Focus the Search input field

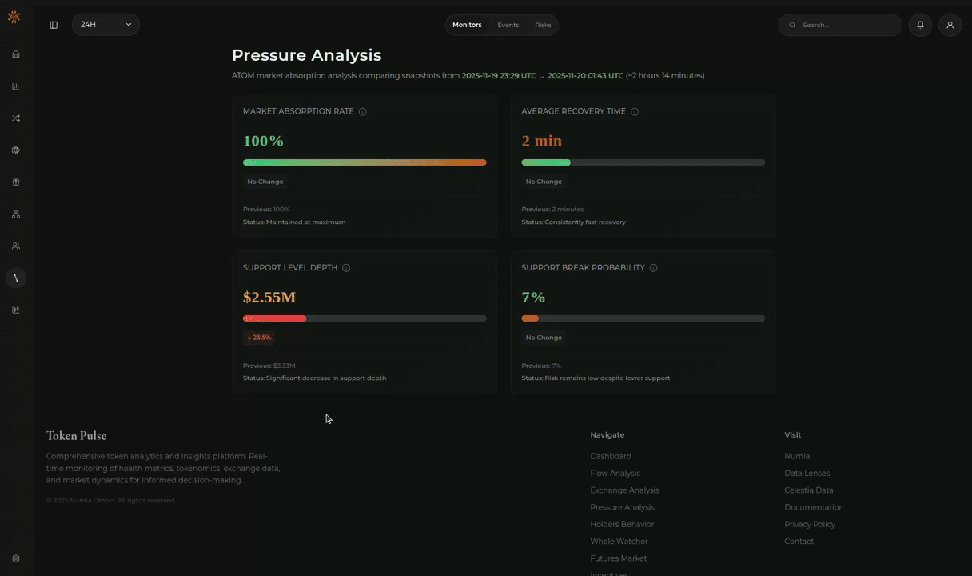[x=840, y=25]
